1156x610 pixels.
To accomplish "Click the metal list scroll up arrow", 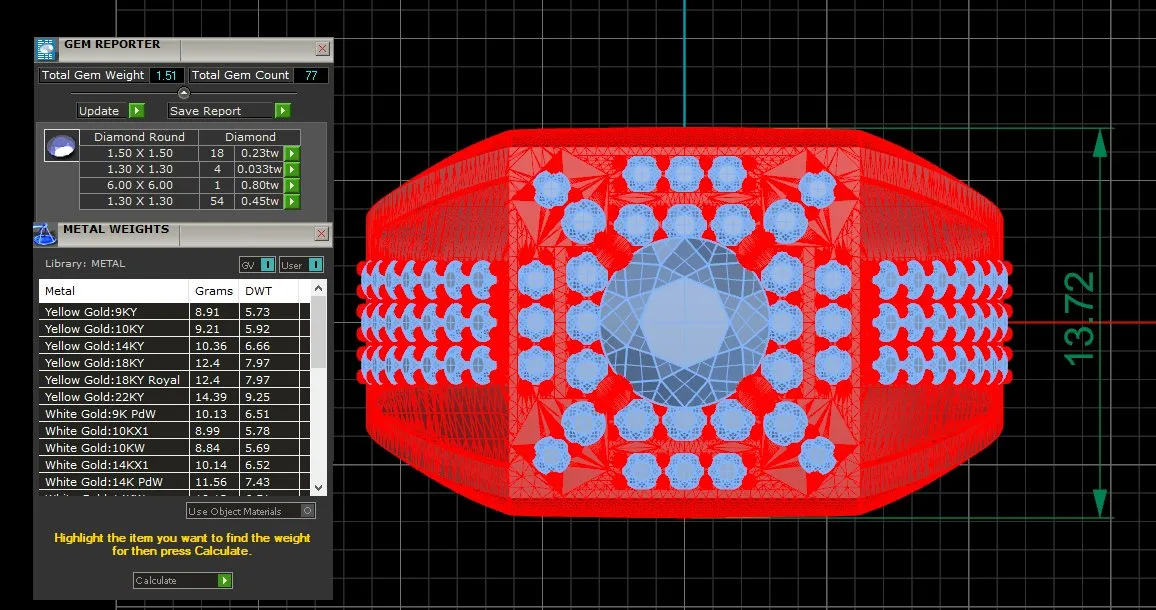I will (318, 288).
